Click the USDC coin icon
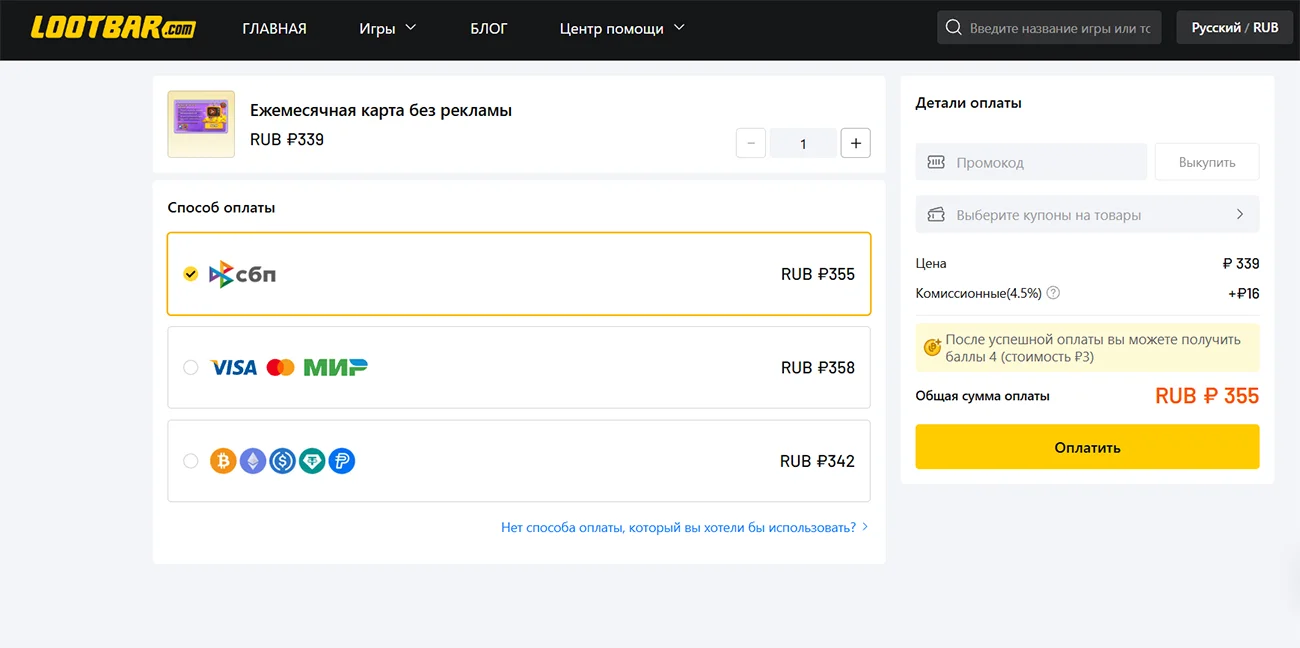The width and height of the screenshot is (1300, 648). coord(283,461)
